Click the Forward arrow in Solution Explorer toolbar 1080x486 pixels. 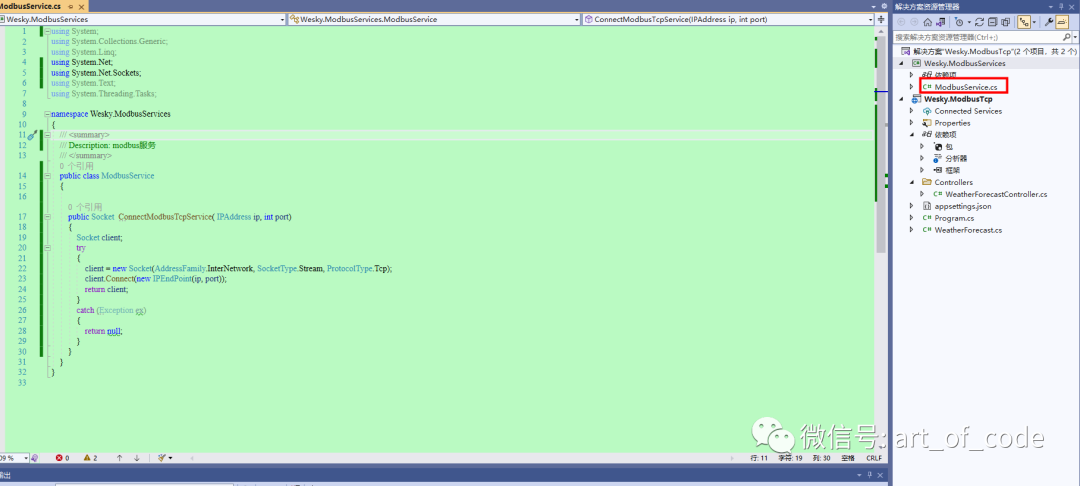click(914, 22)
